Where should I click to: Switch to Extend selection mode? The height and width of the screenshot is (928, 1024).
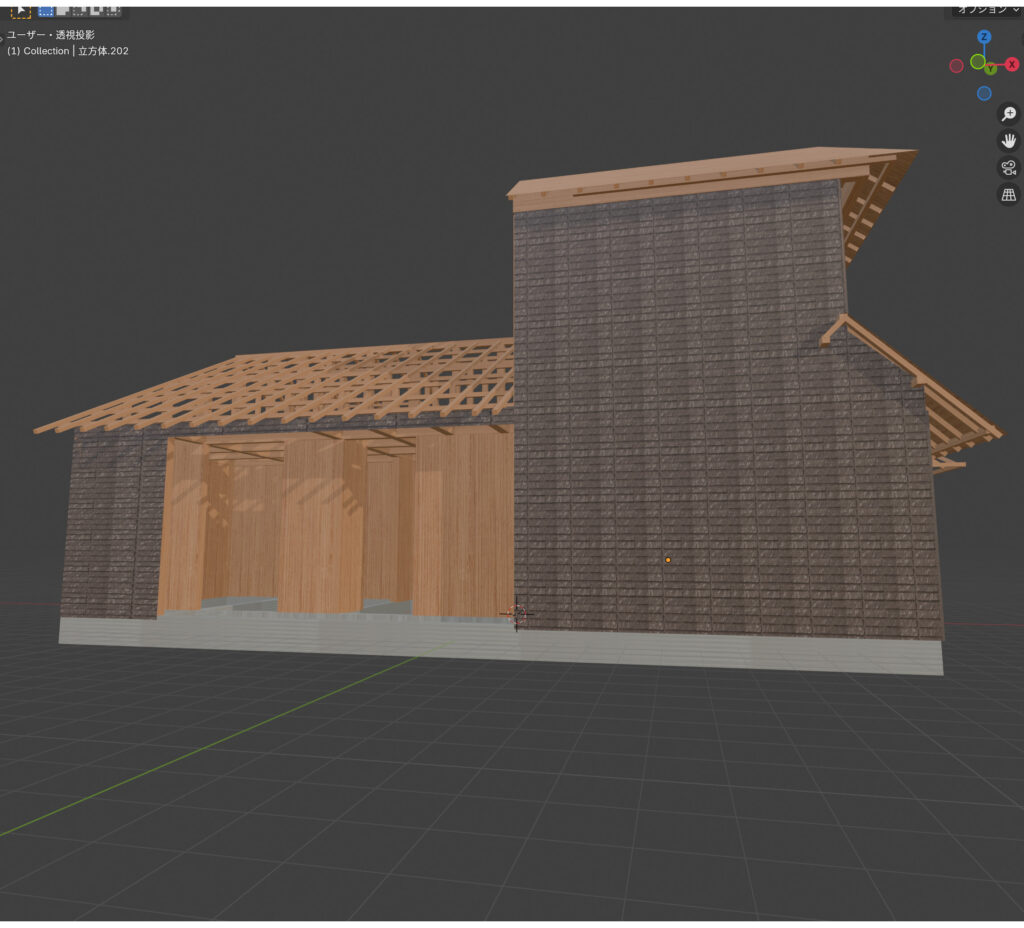(62, 10)
